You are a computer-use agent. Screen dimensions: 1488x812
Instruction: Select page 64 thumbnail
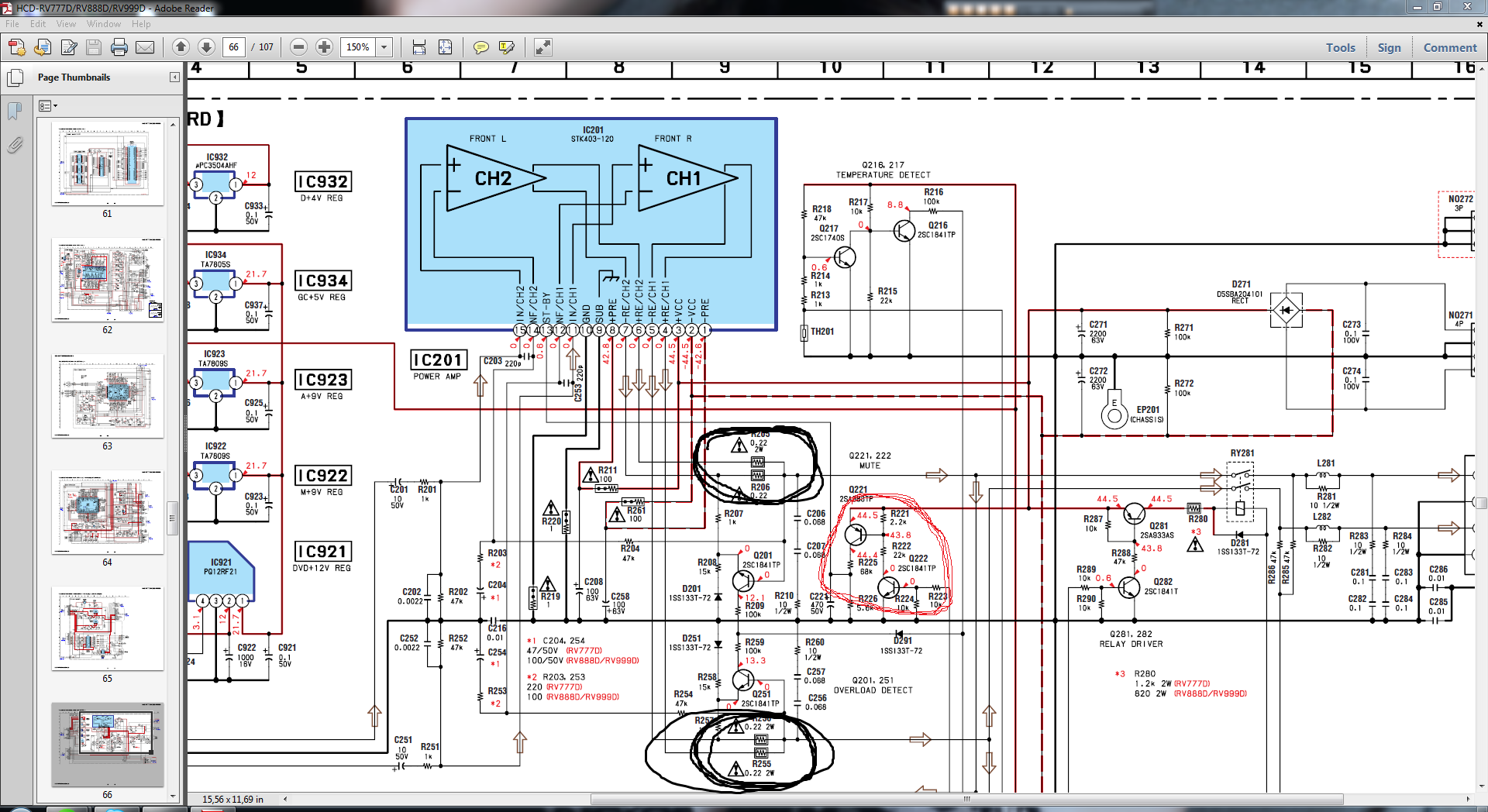(107, 511)
